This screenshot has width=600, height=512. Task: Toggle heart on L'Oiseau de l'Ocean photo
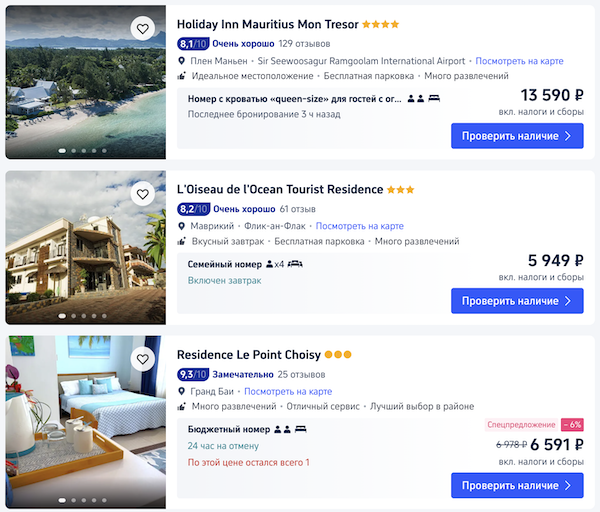coord(143,194)
